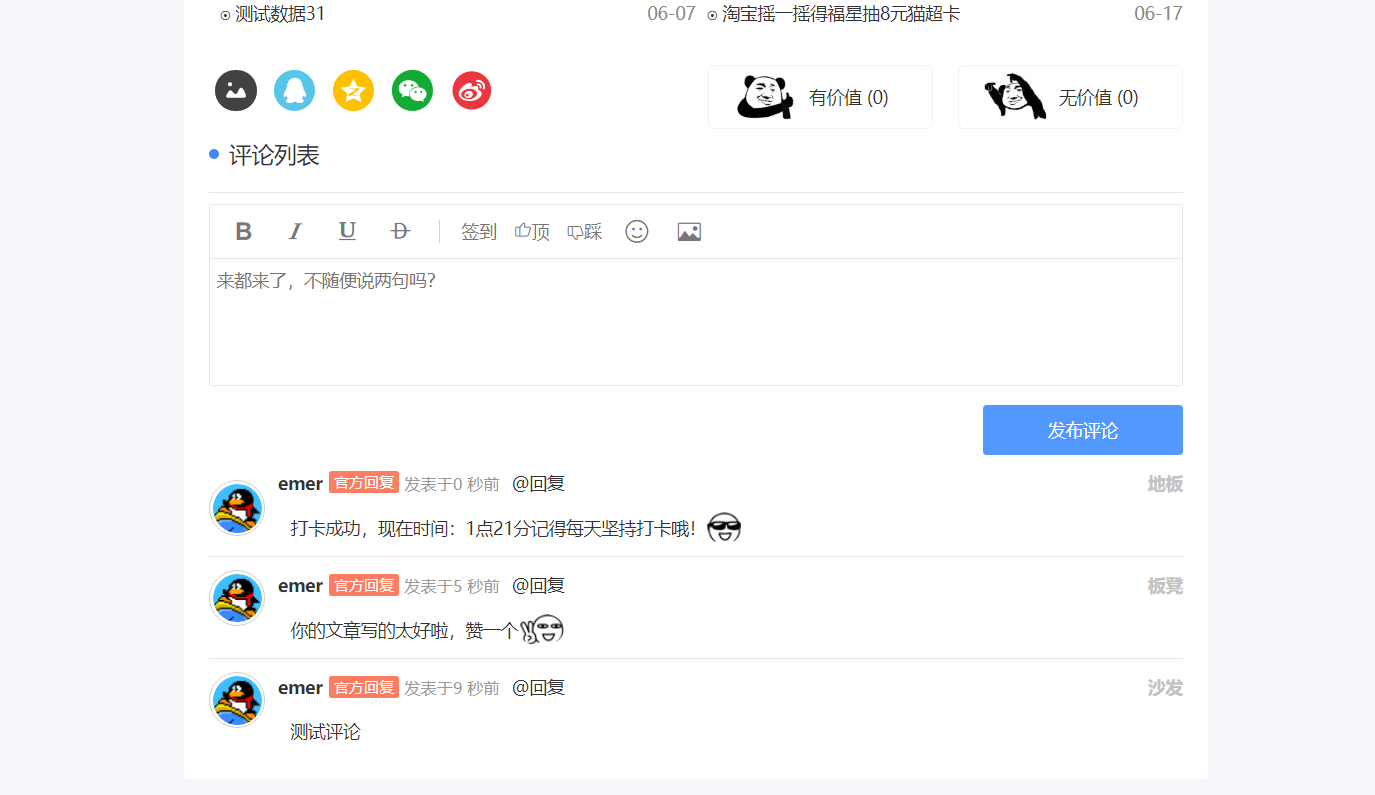Click the 顶 thumbs-up toolbar button

point(532,232)
